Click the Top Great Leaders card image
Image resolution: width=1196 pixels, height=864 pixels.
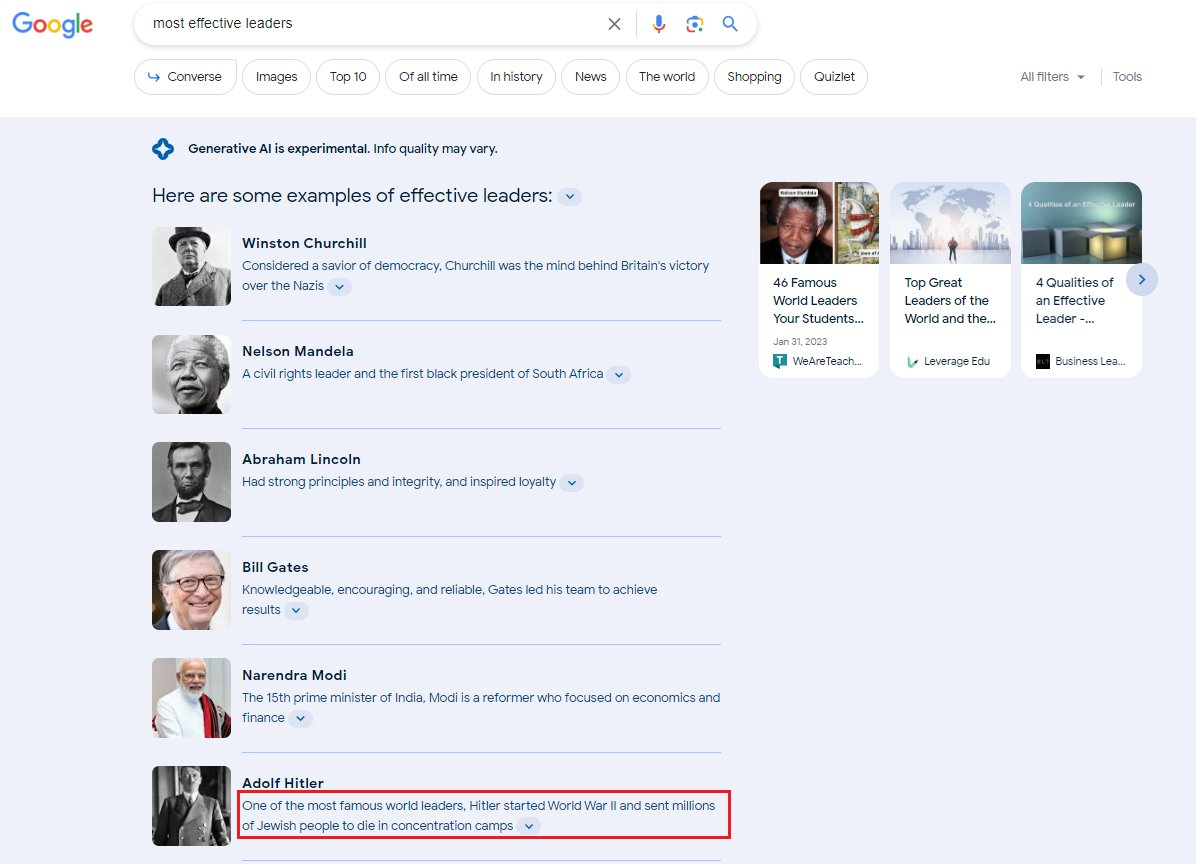pos(950,223)
